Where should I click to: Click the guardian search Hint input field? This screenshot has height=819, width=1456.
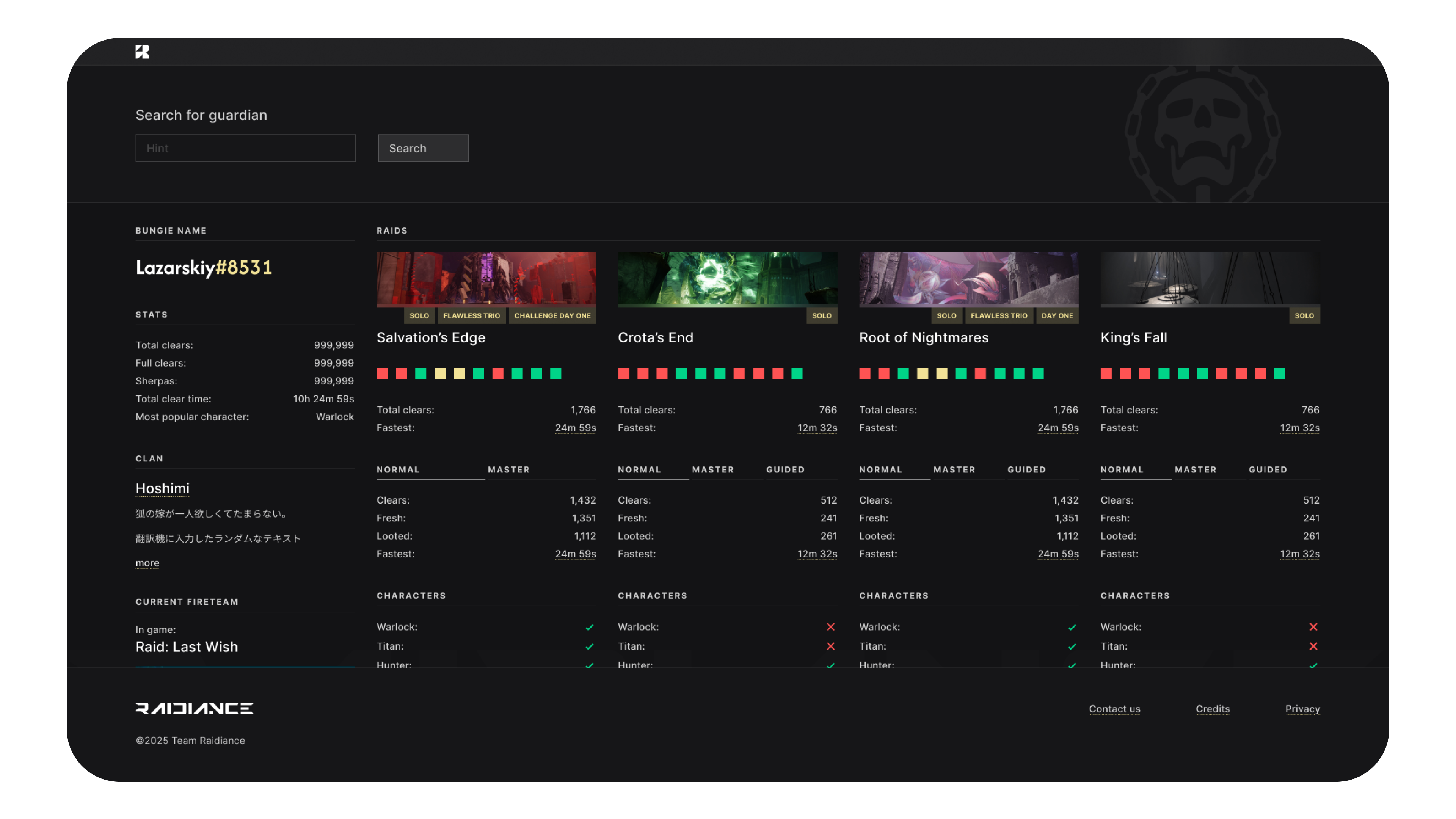click(245, 148)
